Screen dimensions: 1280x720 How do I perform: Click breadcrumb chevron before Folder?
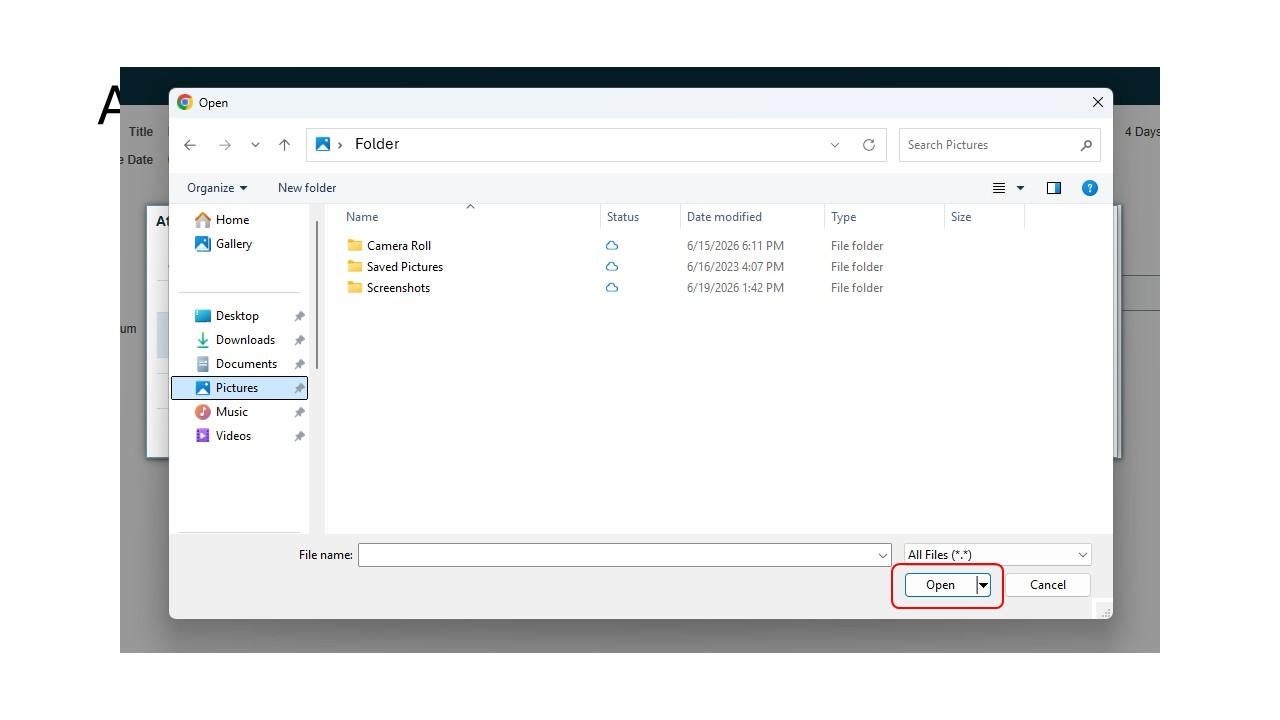tap(340, 145)
